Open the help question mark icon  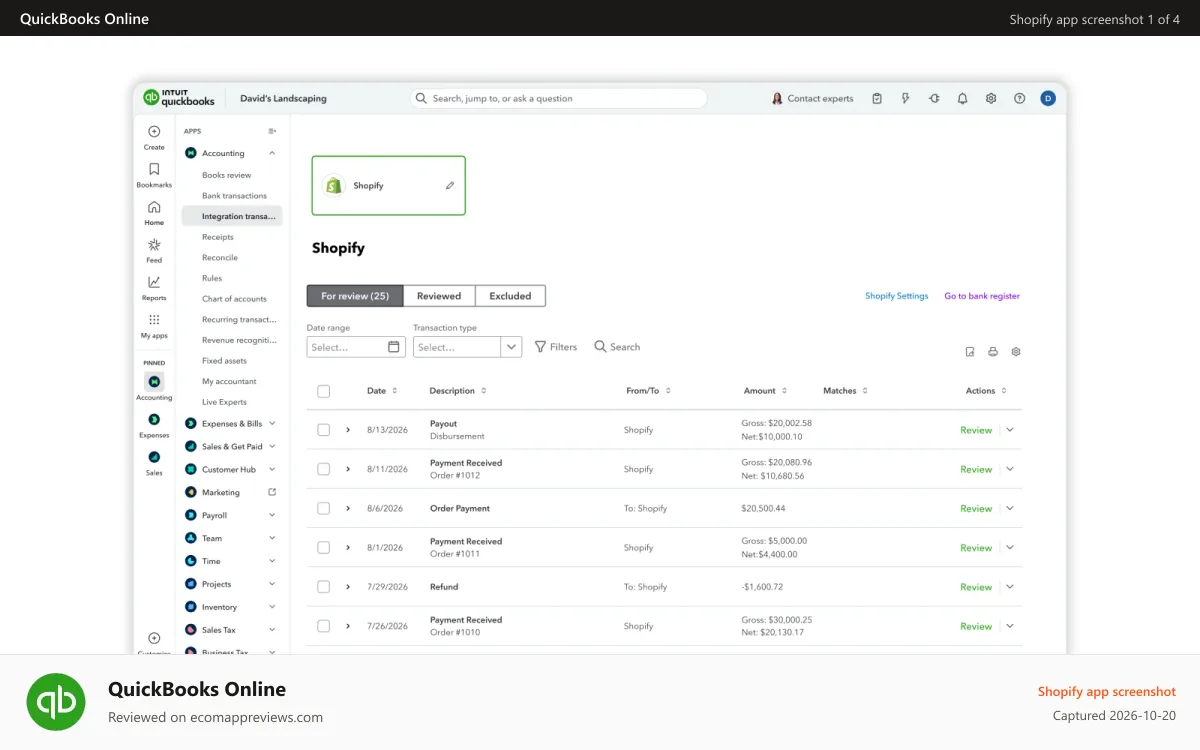pos(1019,98)
